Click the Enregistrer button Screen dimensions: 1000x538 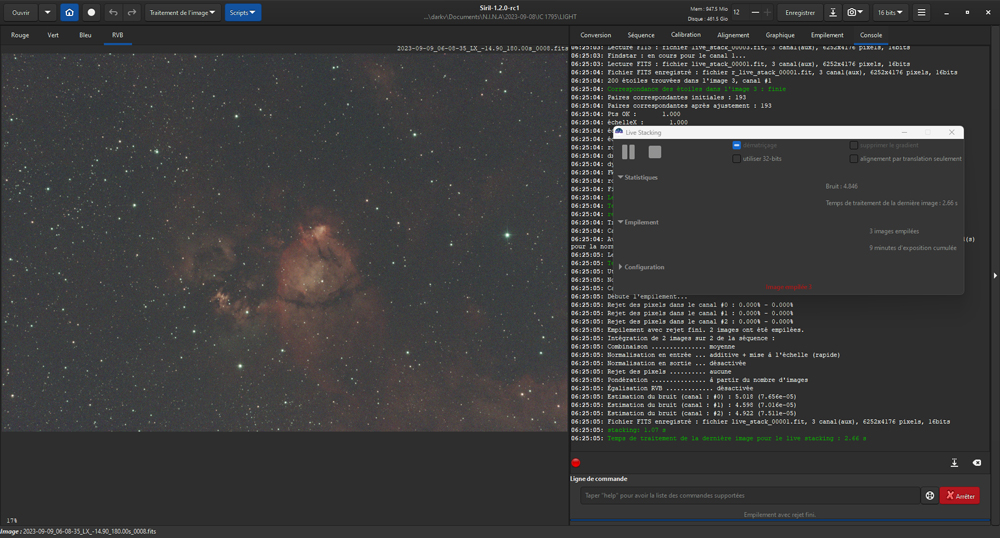point(799,13)
